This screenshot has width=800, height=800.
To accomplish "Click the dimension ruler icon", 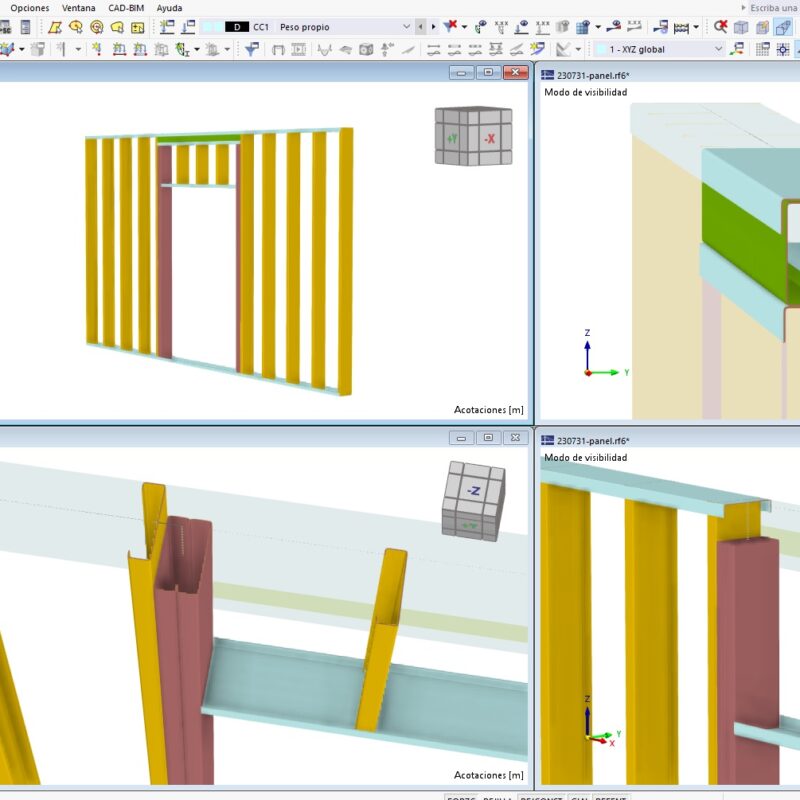I will click(681, 28).
